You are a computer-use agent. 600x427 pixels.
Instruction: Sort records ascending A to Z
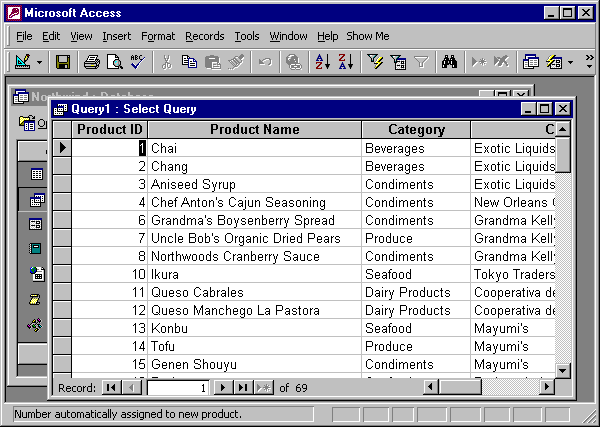pyautogui.click(x=323, y=62)
